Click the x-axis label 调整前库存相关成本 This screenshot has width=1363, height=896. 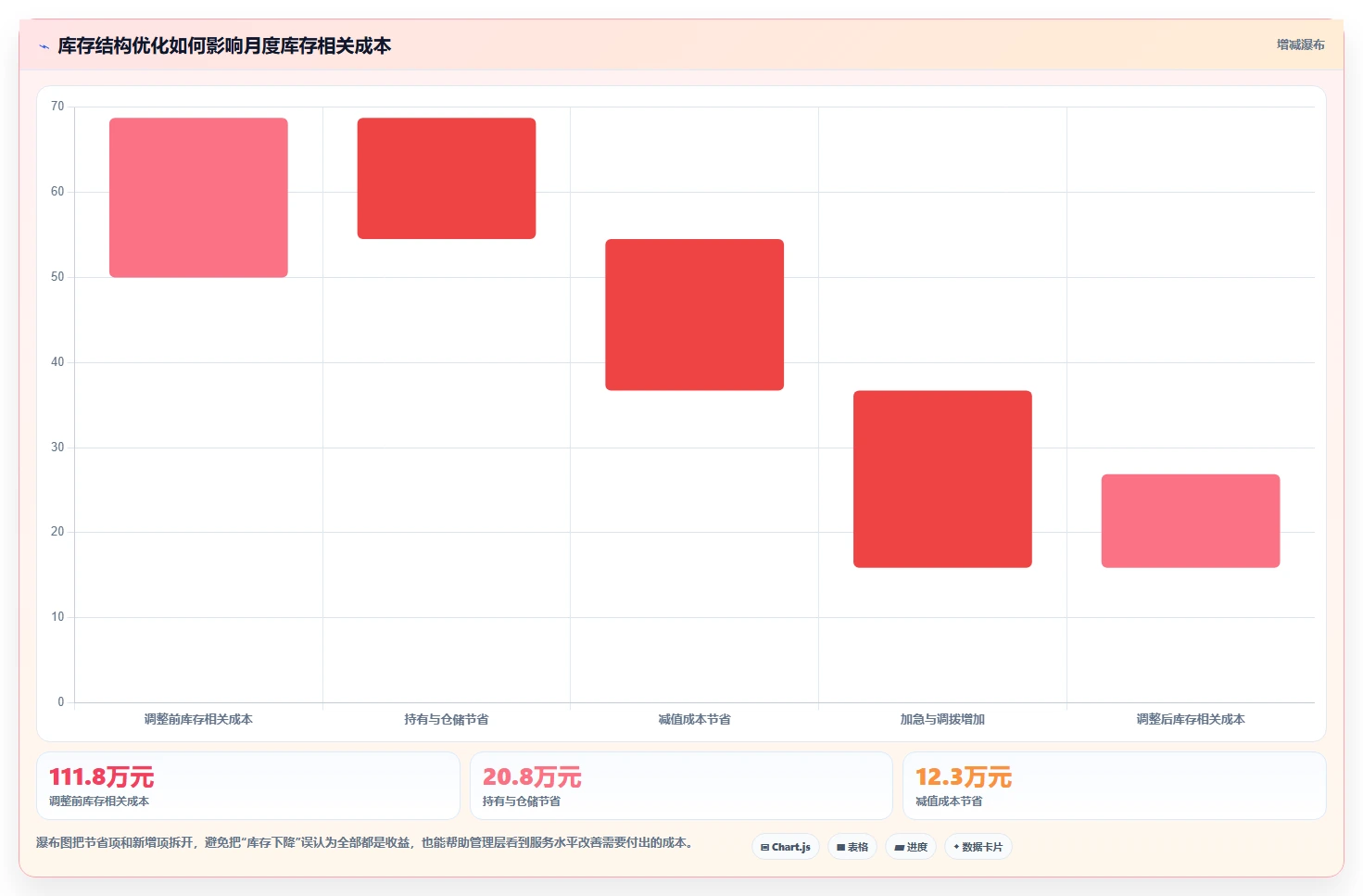198,719
